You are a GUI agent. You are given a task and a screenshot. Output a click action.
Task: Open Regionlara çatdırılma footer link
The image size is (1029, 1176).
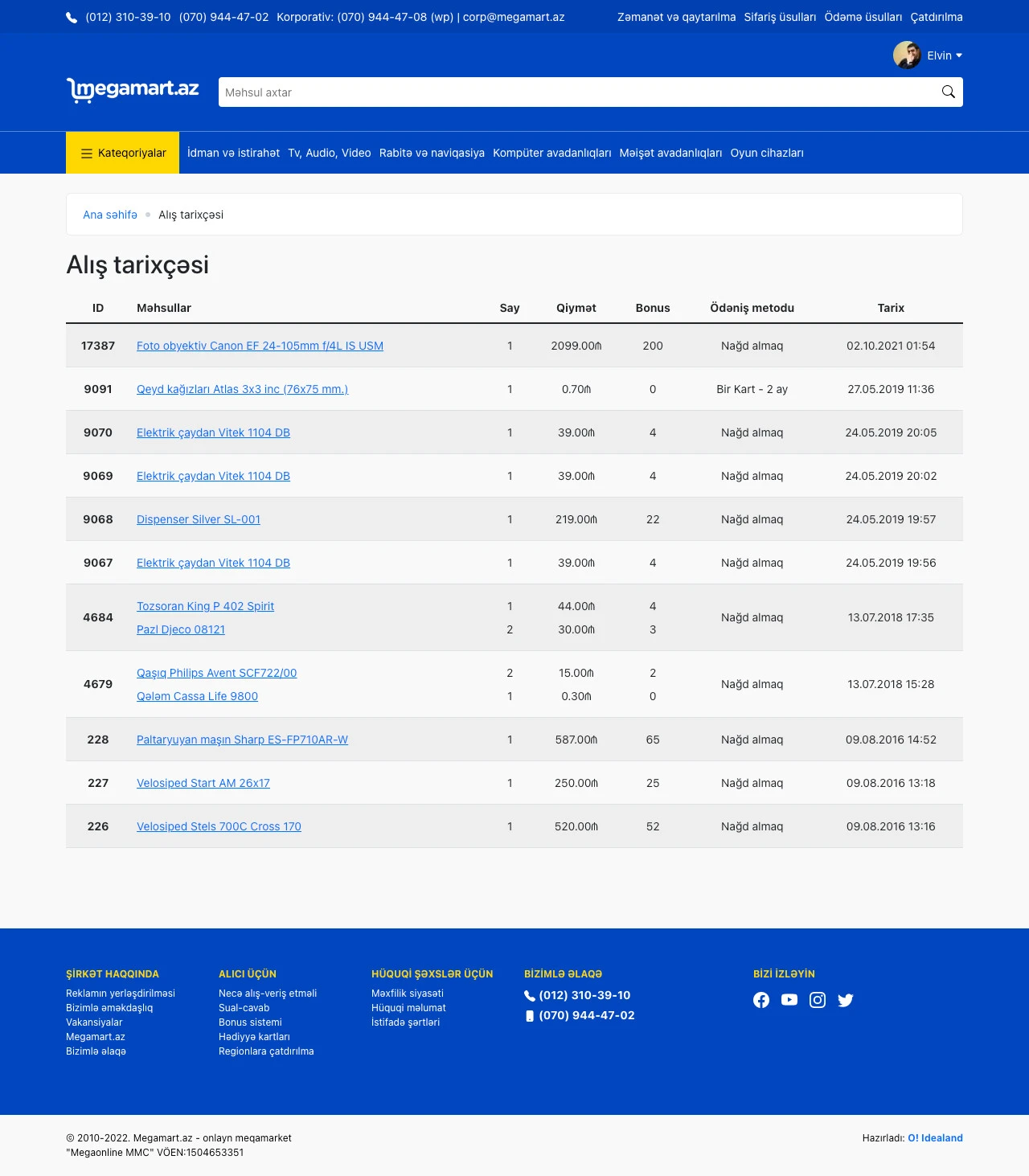pos(266,1051)
